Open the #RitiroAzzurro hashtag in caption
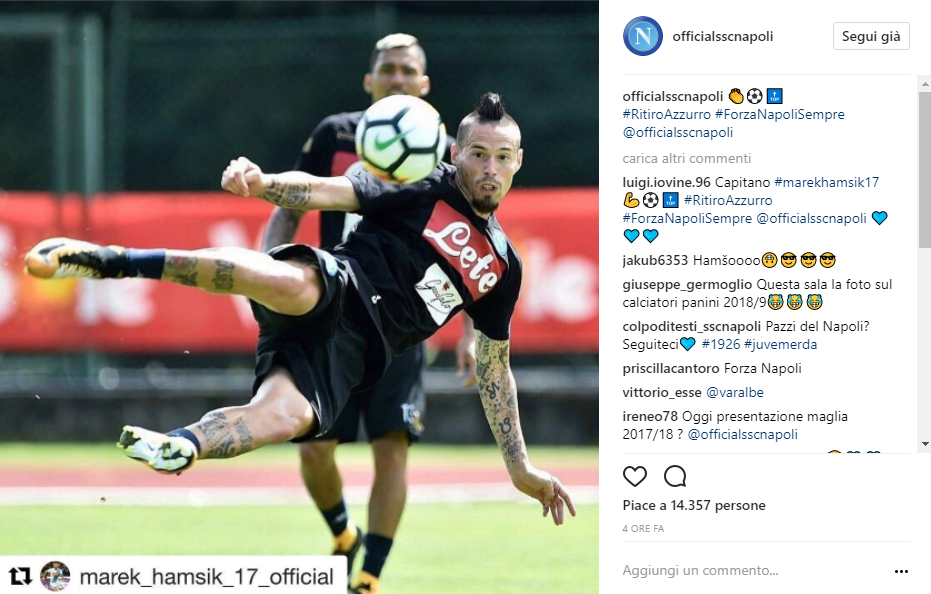The height and width of the screenshot is (594, 931). [666, 114]
